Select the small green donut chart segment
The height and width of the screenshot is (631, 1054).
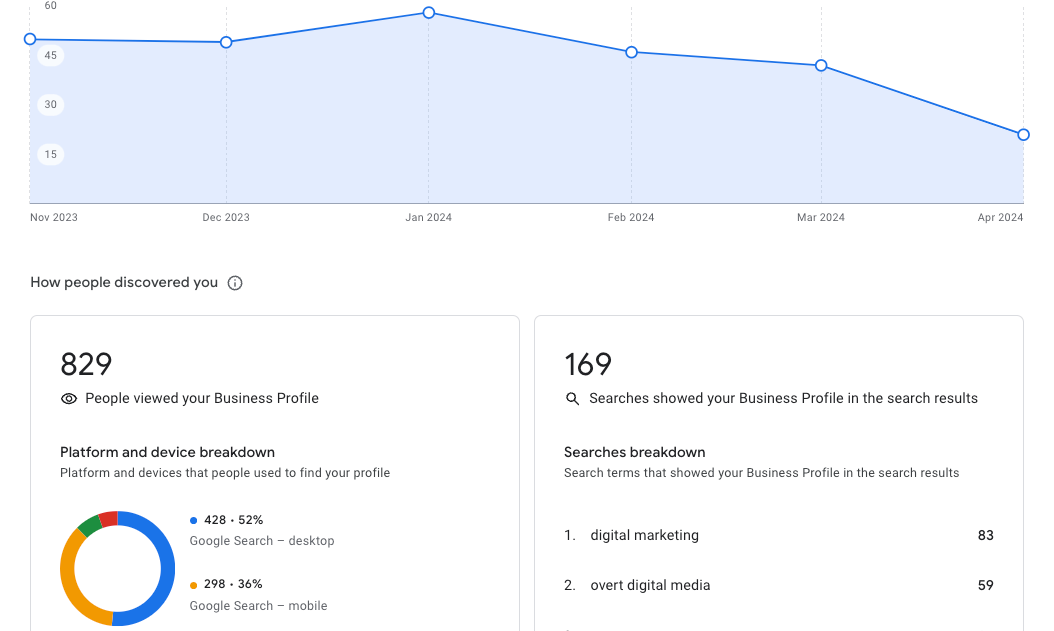click(89, 524)
